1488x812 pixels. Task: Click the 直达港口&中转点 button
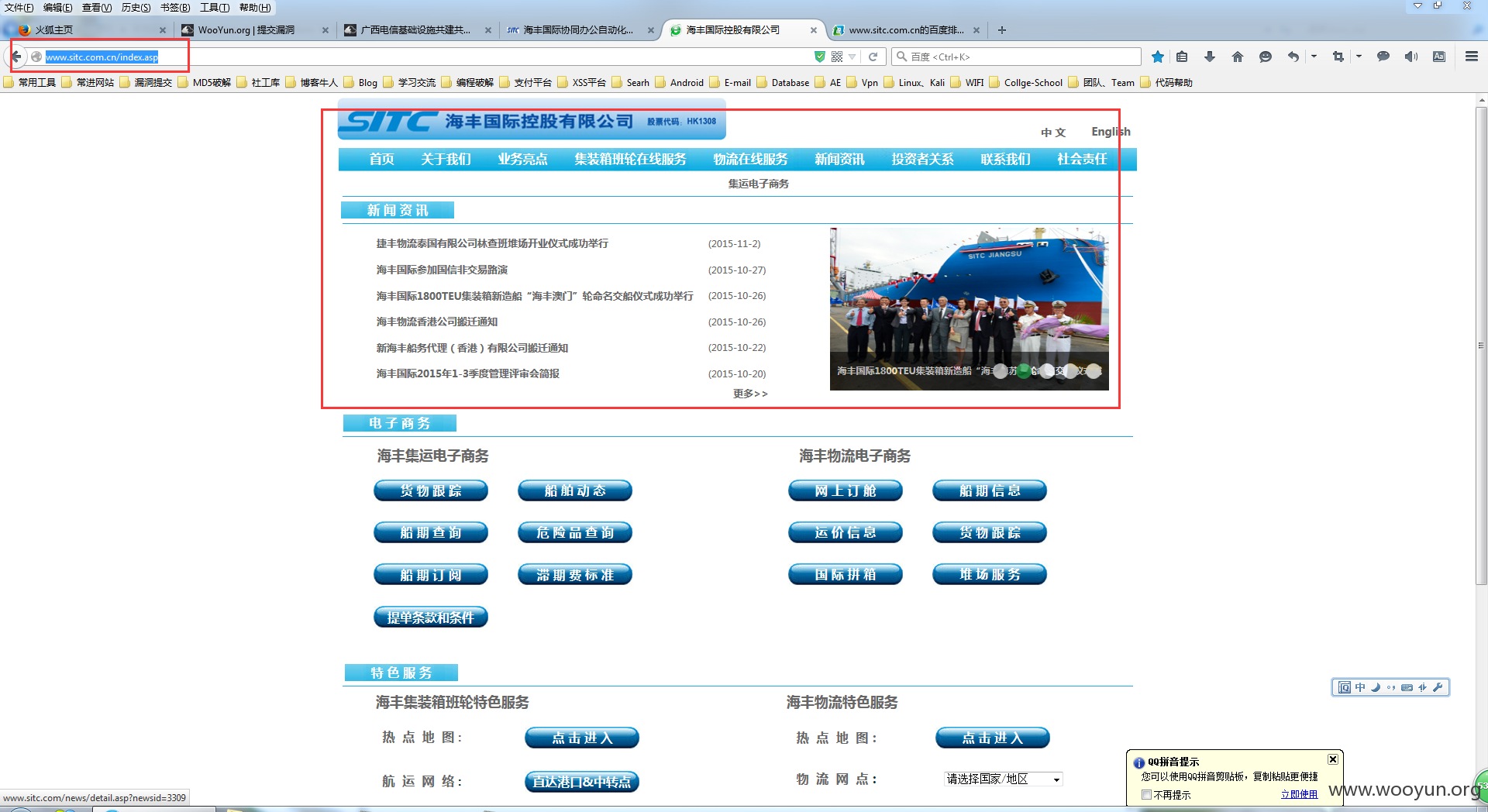[x=582, y=782]
